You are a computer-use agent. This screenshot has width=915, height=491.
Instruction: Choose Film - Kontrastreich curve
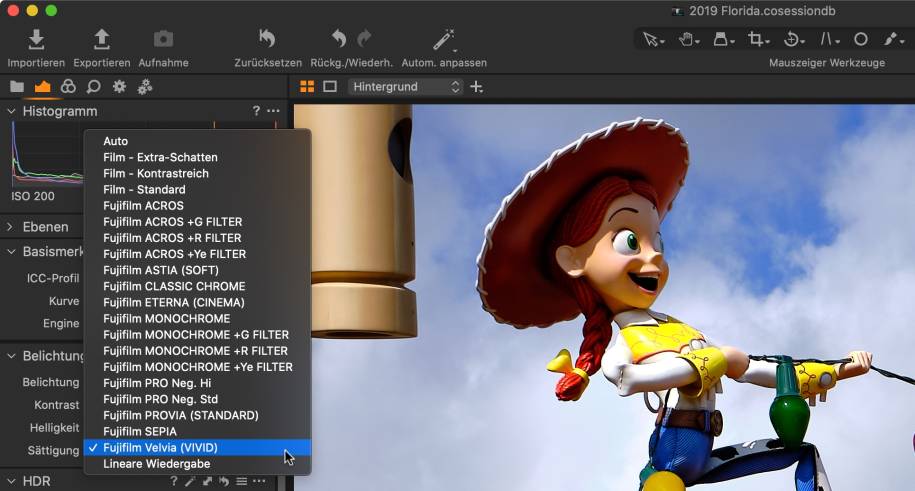[x=197, y=173]
